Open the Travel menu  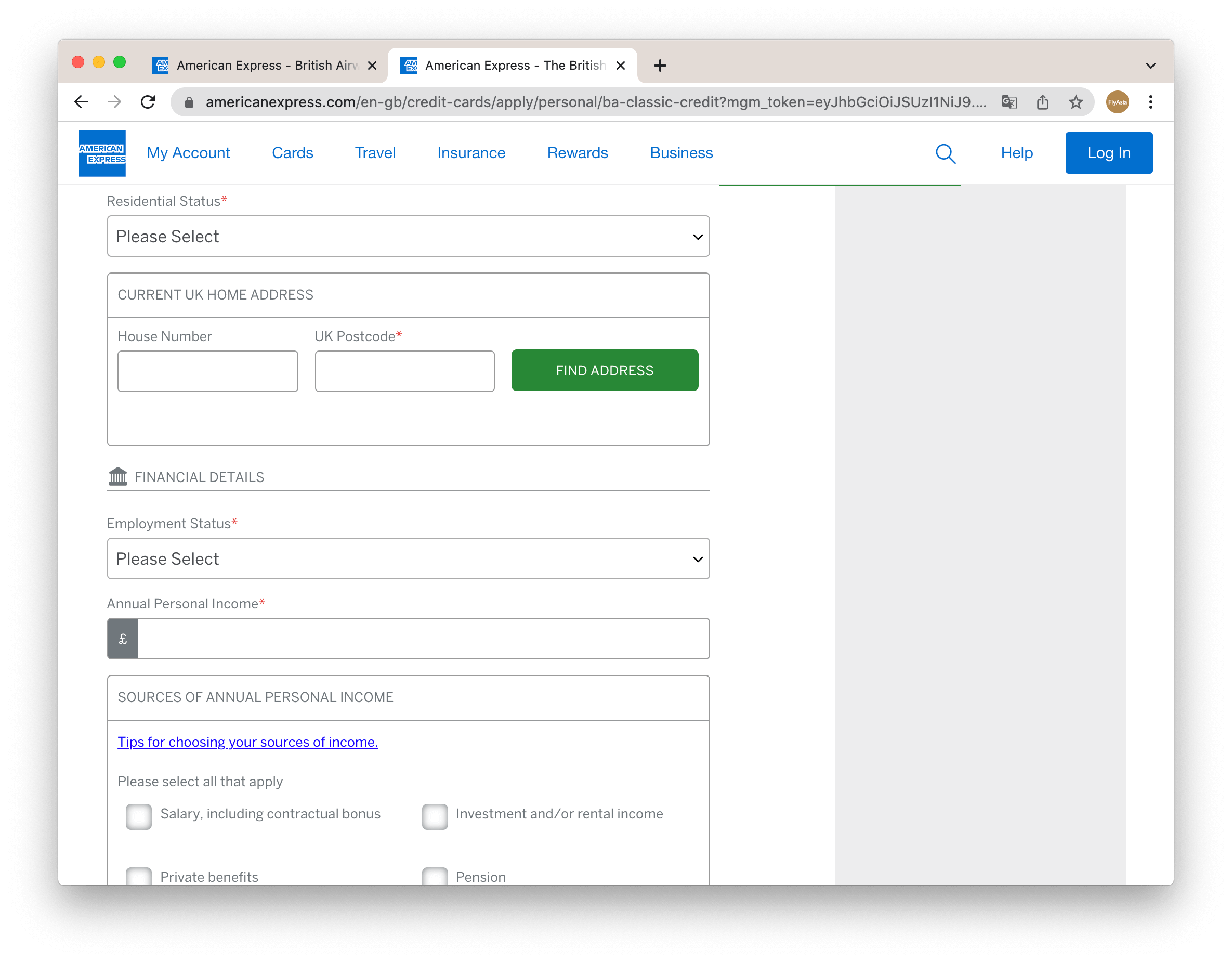[x=375, y=153]
